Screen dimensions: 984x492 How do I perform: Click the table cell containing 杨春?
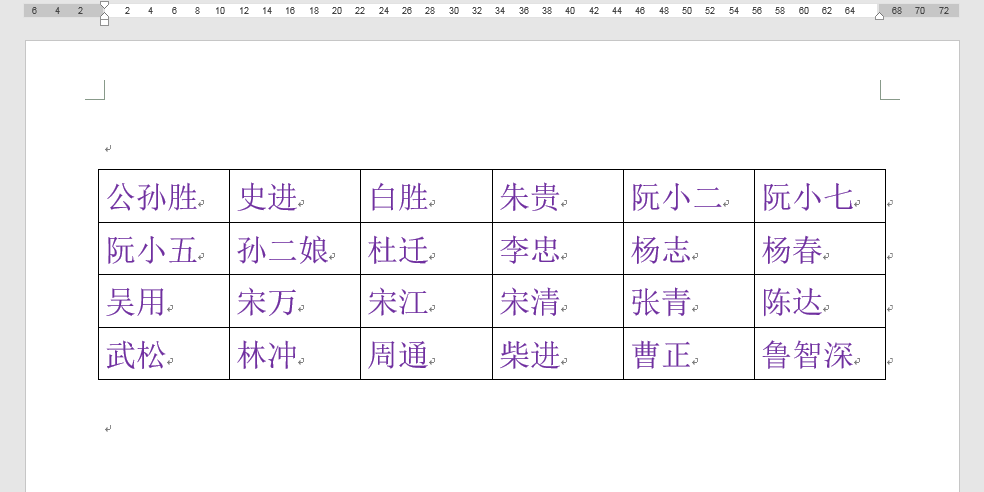[820, 249]
